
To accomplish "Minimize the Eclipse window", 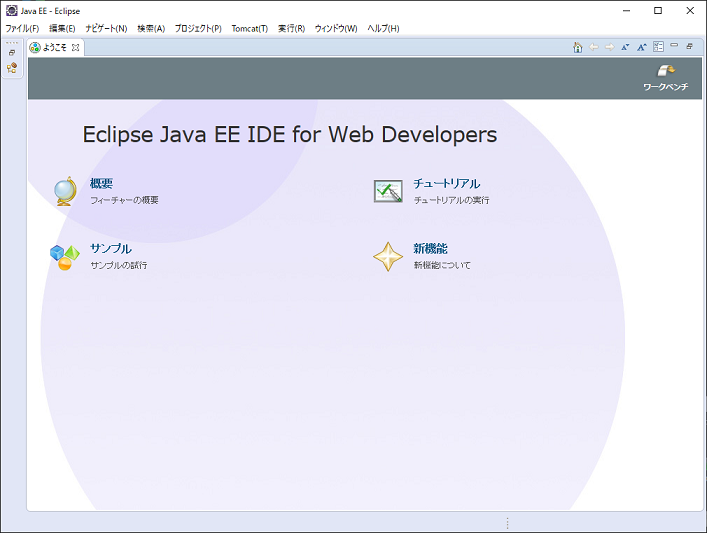I will click(x=626, y=10).
